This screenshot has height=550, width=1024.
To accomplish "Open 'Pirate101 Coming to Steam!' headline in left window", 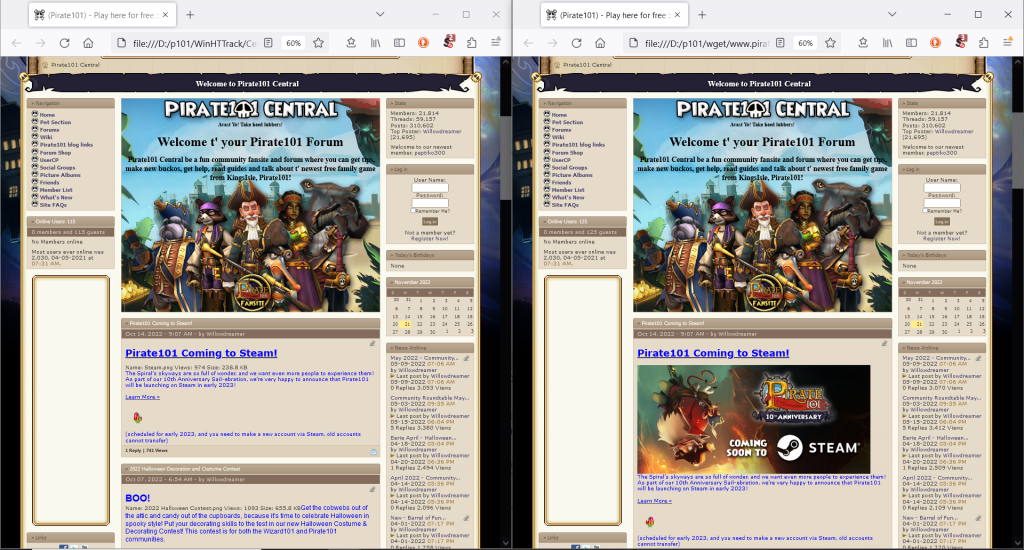I will point(201,353).
